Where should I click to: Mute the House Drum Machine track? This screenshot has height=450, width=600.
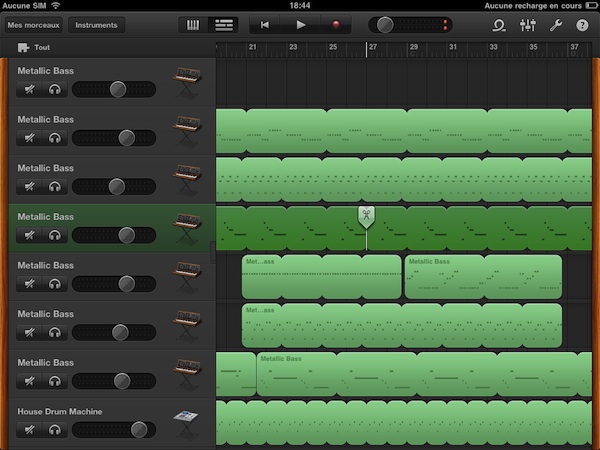(x=29, y=430)
